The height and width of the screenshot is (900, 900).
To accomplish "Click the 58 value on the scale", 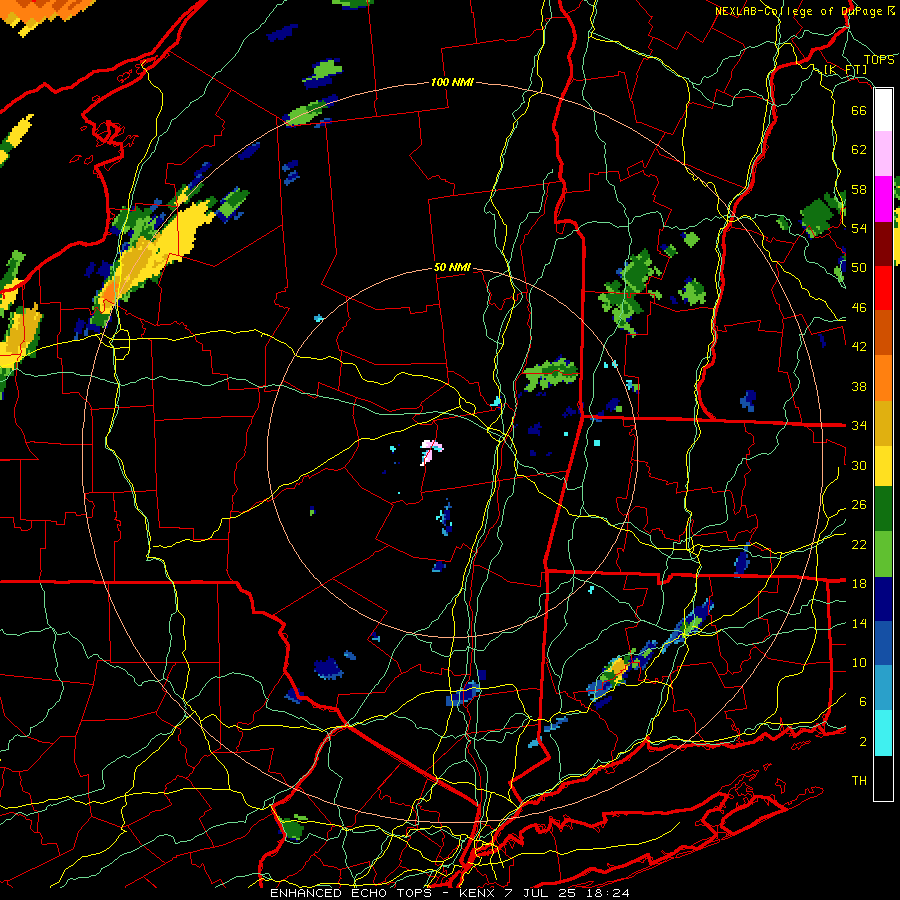I will pos(859,189).
